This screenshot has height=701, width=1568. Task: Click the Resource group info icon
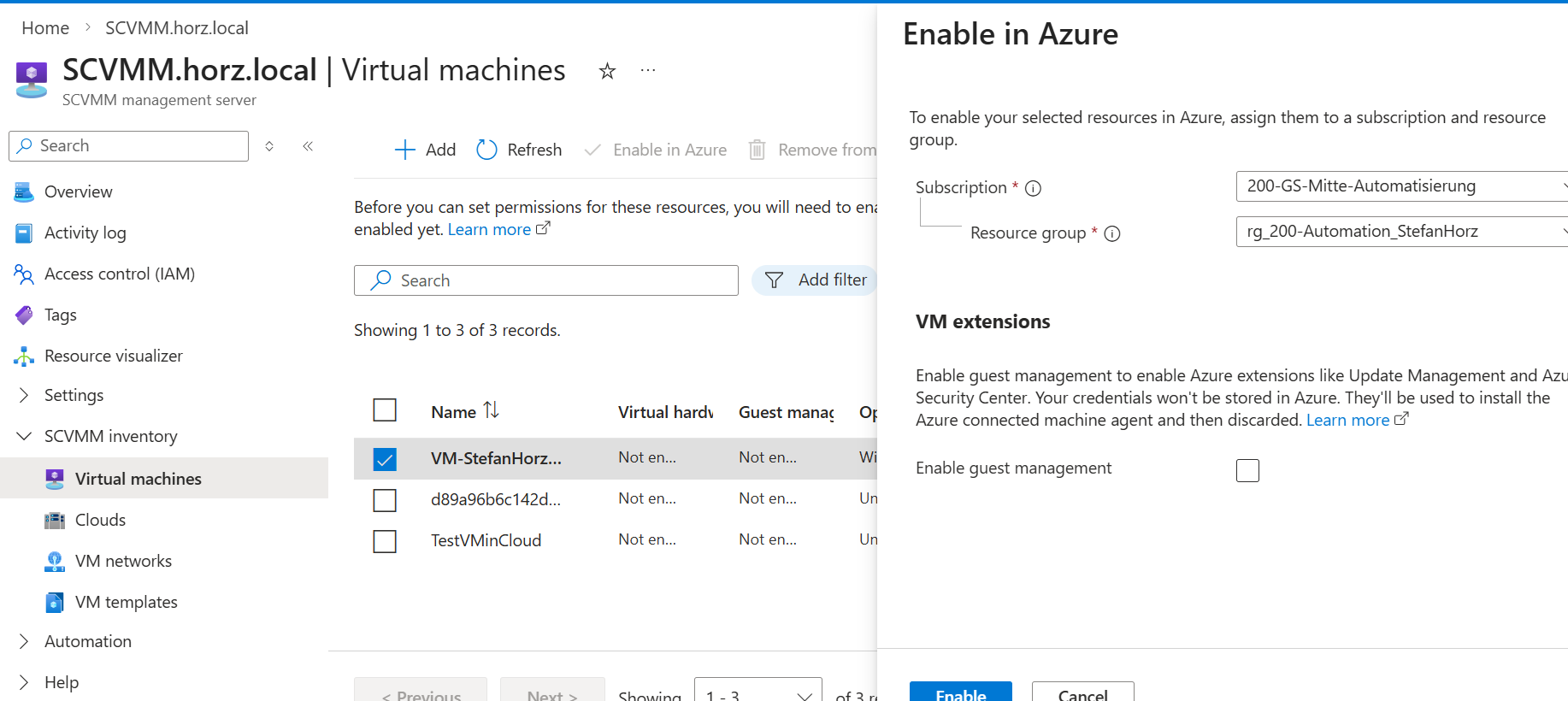point(1112,233)
